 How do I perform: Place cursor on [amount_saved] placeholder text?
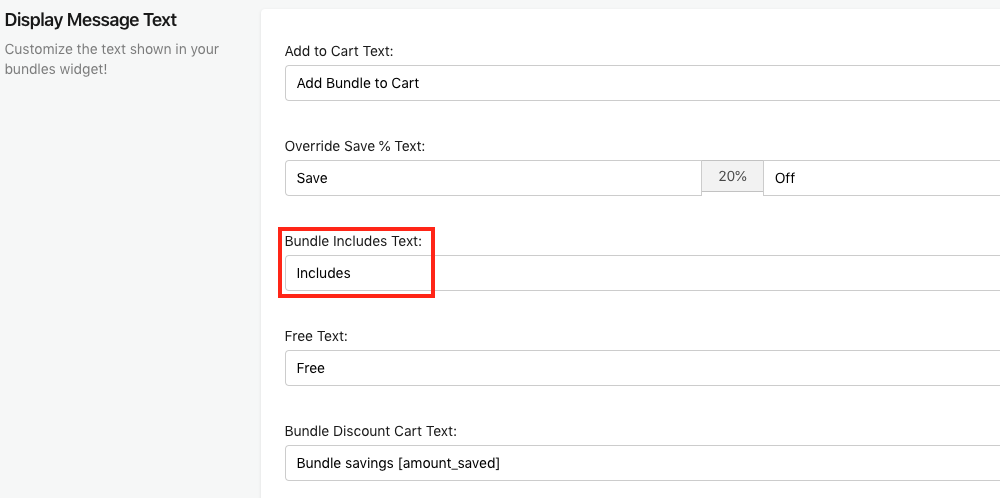tap(449, 464)
